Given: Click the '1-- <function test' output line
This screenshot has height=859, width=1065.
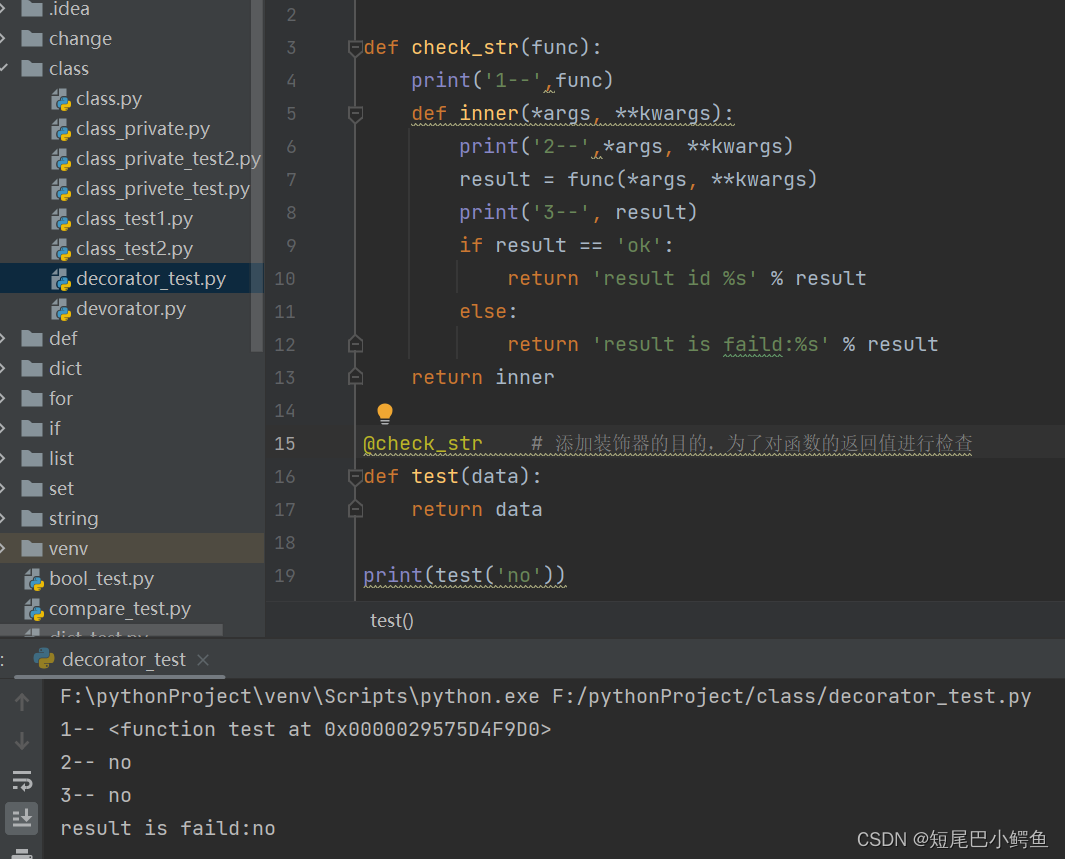Looking at the screenshot, I should [x=306, y=729].
